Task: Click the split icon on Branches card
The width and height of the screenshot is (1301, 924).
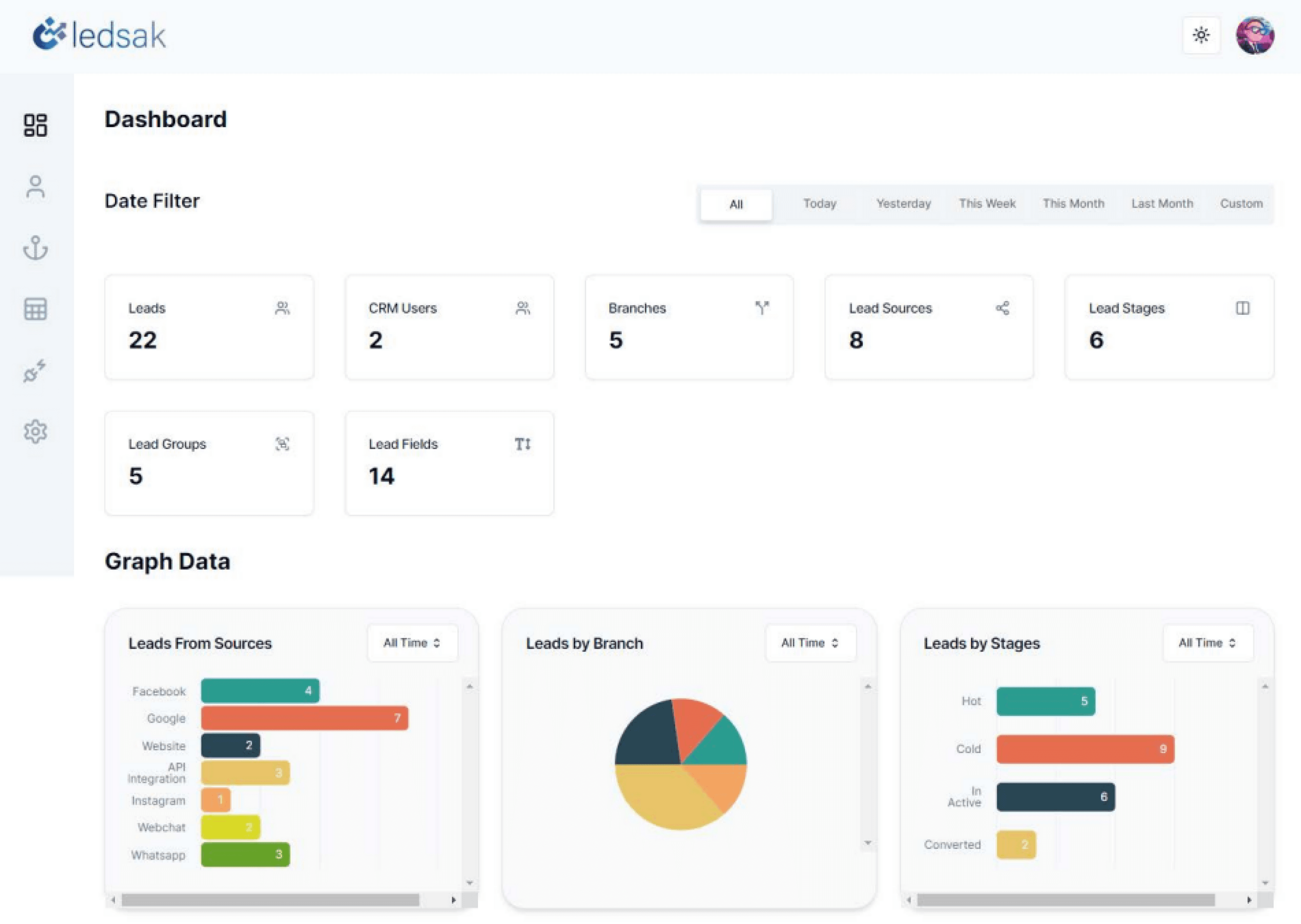Action: click(762, 308)
